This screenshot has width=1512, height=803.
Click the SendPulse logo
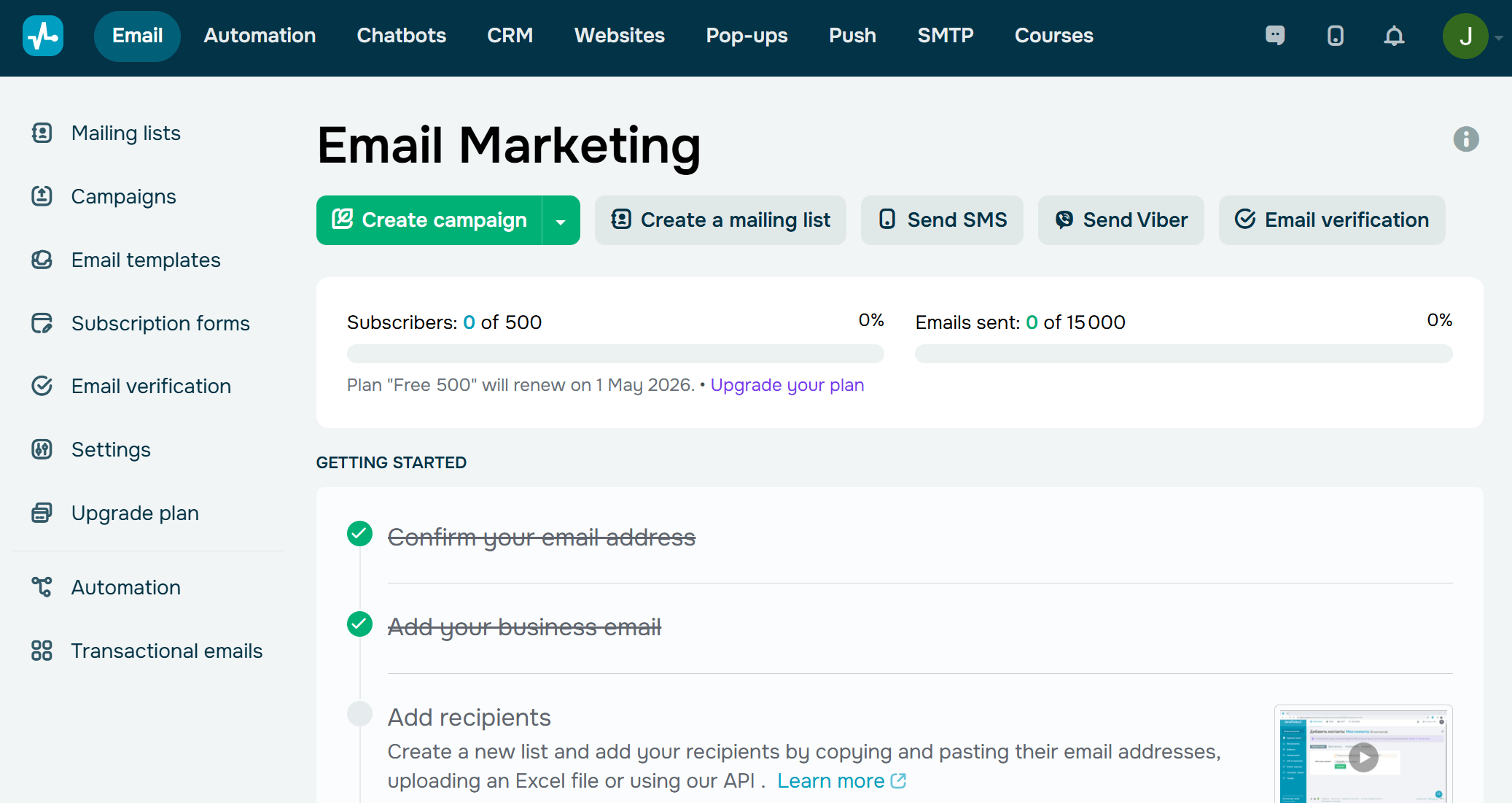[42, 36]
